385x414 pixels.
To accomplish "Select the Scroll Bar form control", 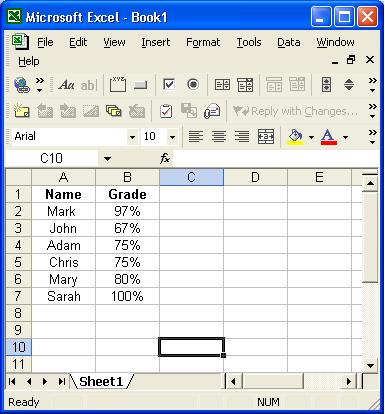I will tap(326, 84).
